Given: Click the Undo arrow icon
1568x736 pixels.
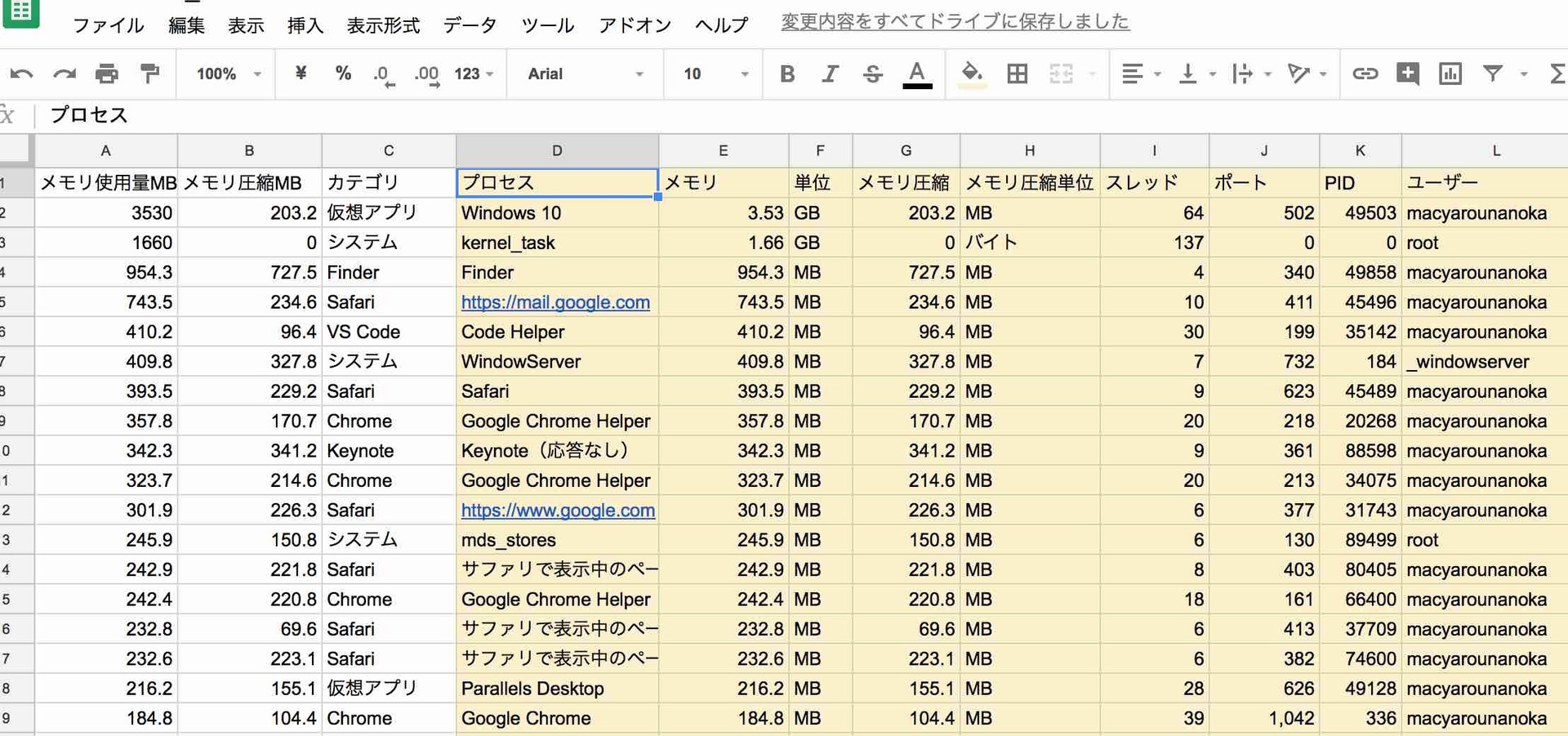Looking at the screenshot, I should [22, 74].
